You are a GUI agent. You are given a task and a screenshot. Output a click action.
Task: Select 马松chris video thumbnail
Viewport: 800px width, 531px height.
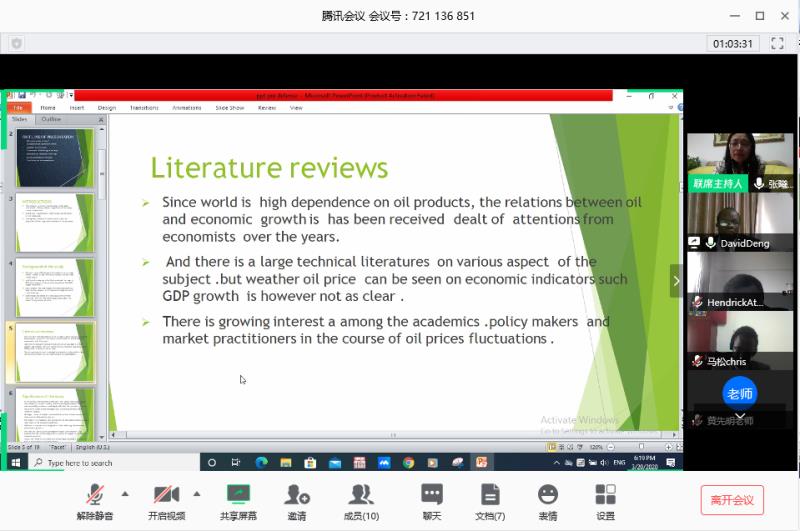pyautogui.click(x=740, y=340)
